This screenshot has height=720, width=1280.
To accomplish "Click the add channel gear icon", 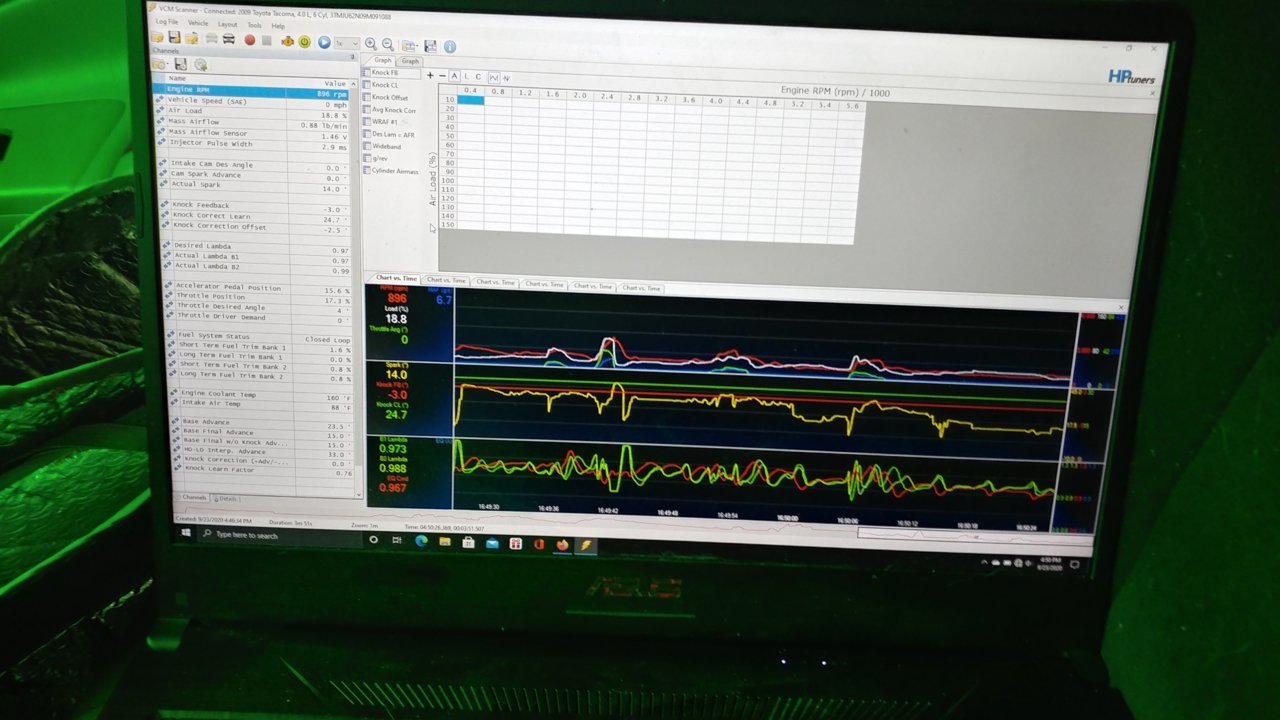I will click(x=201, y=65).
